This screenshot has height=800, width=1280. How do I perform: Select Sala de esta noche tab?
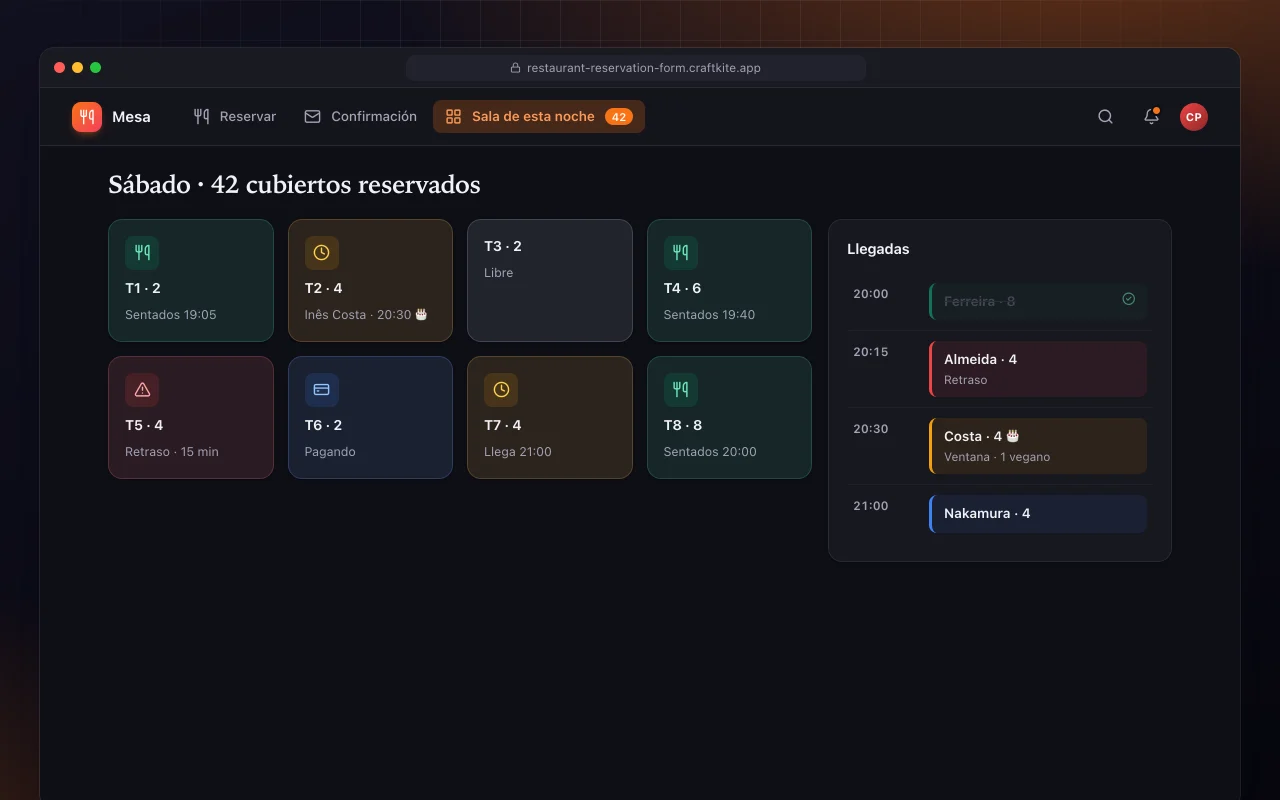[539, 117]
